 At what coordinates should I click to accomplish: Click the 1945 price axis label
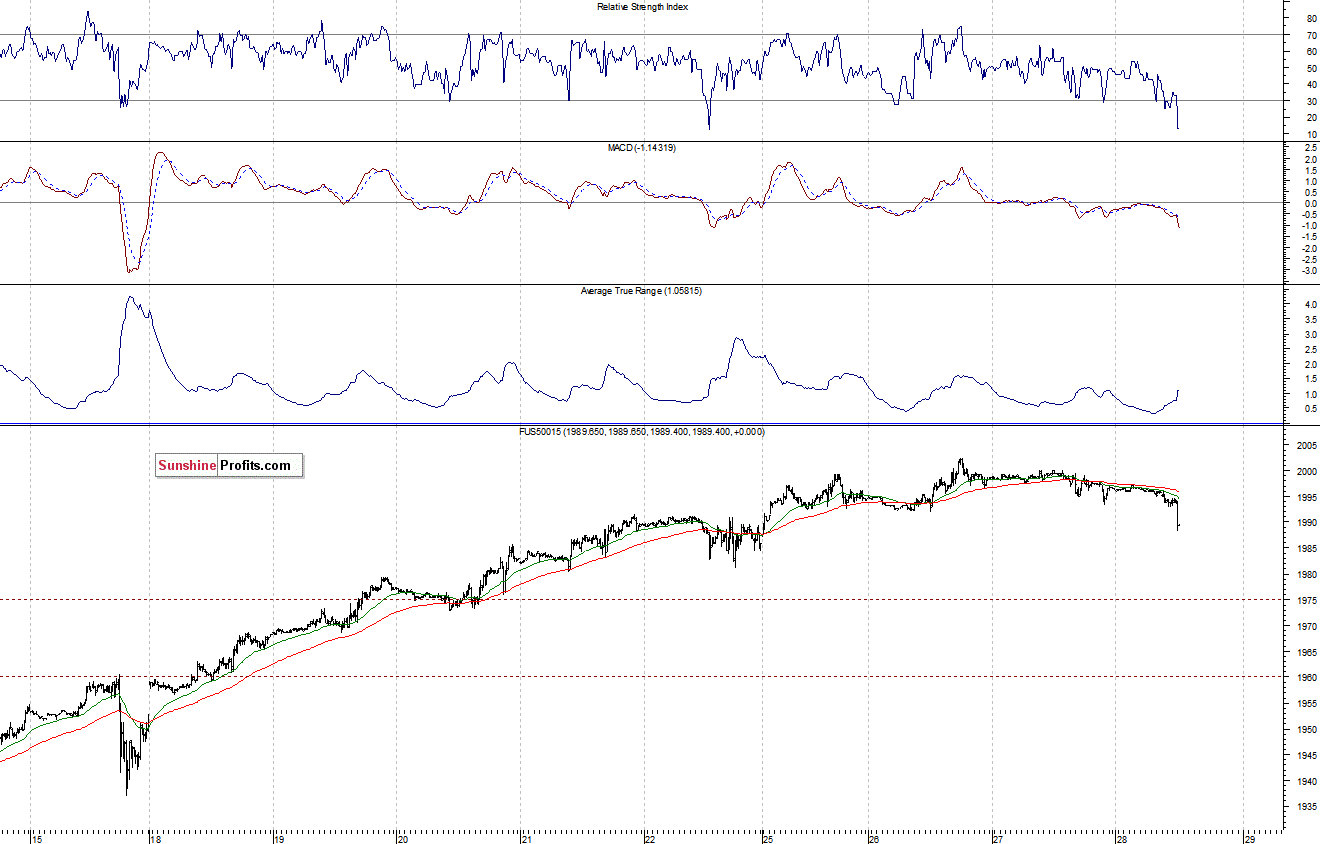click(x=1305, y=756)
